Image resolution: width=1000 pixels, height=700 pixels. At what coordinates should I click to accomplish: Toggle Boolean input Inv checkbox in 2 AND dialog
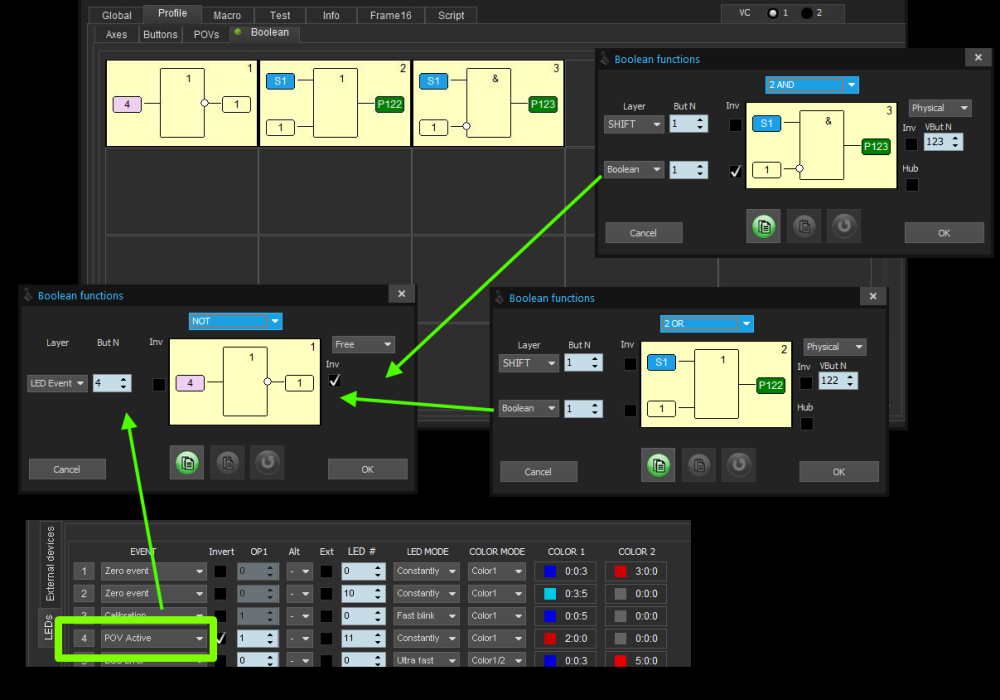coord(735,171)
